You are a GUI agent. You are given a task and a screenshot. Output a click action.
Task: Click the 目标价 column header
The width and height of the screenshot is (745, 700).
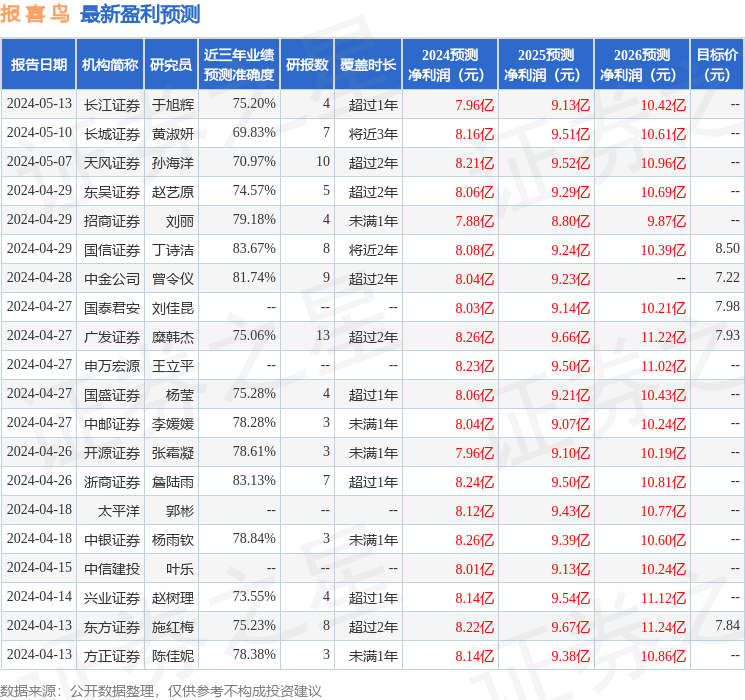(717, 64)
